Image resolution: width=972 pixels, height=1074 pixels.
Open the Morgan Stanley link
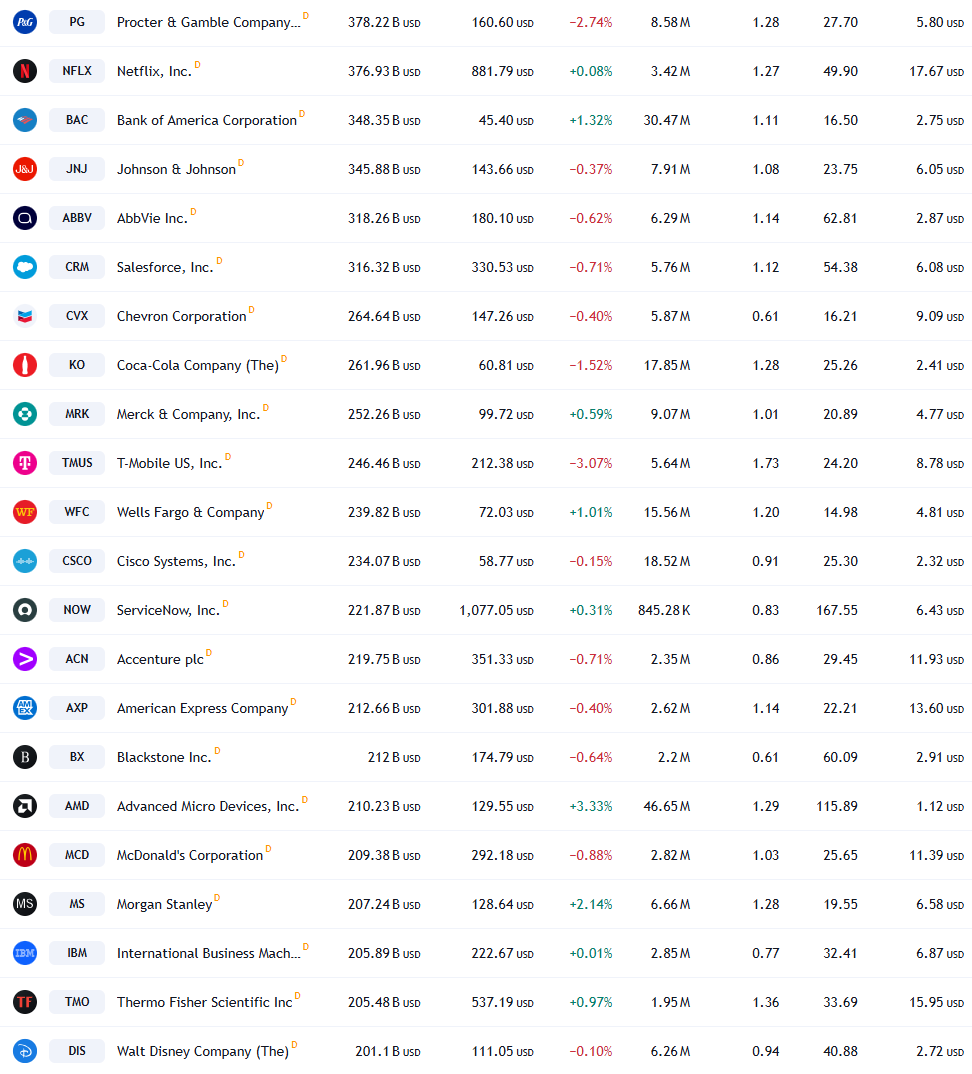click(164, 904)
